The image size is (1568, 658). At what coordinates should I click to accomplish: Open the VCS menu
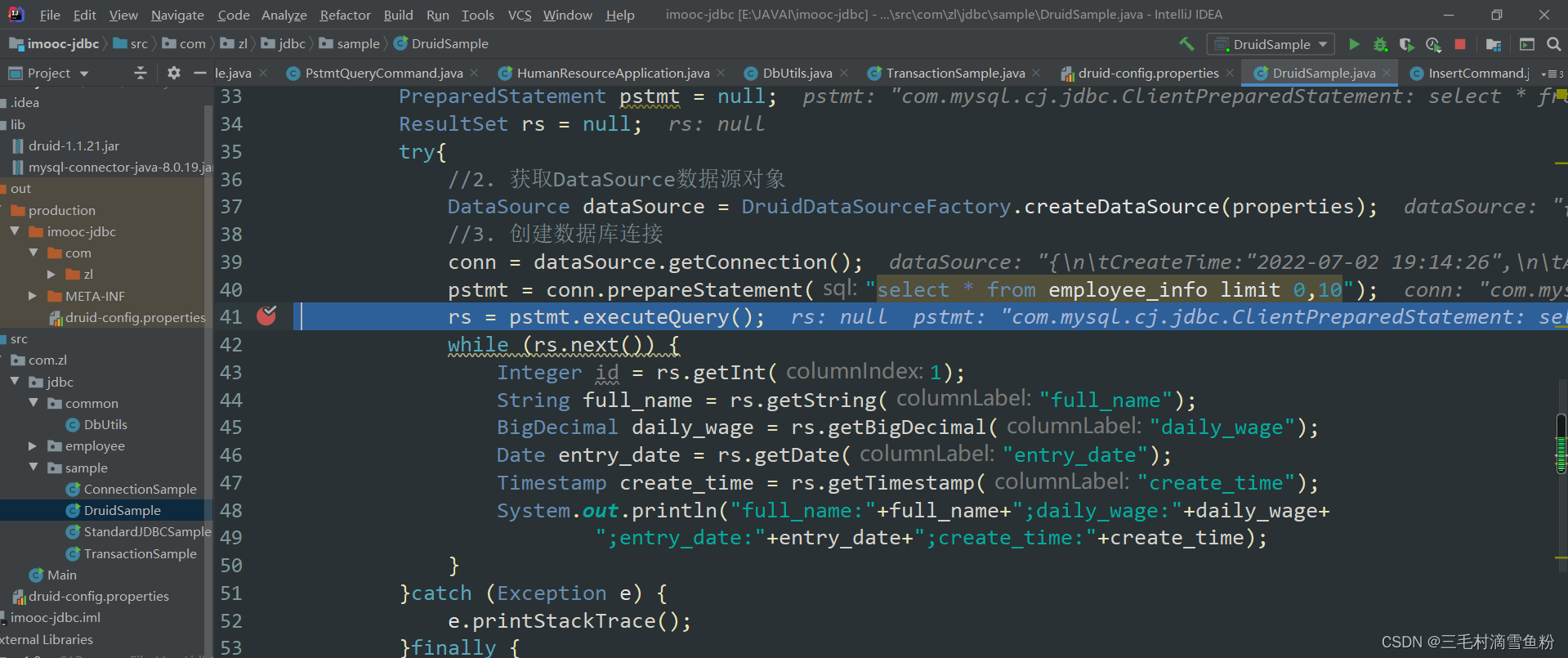[520, 15]
